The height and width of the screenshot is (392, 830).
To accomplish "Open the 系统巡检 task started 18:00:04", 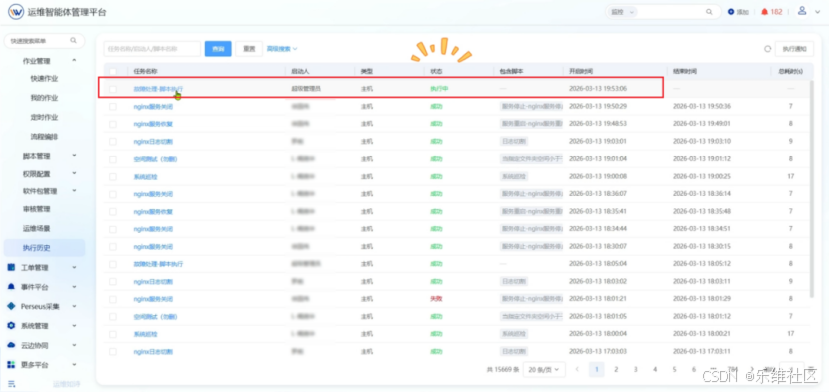I will 145,334.
